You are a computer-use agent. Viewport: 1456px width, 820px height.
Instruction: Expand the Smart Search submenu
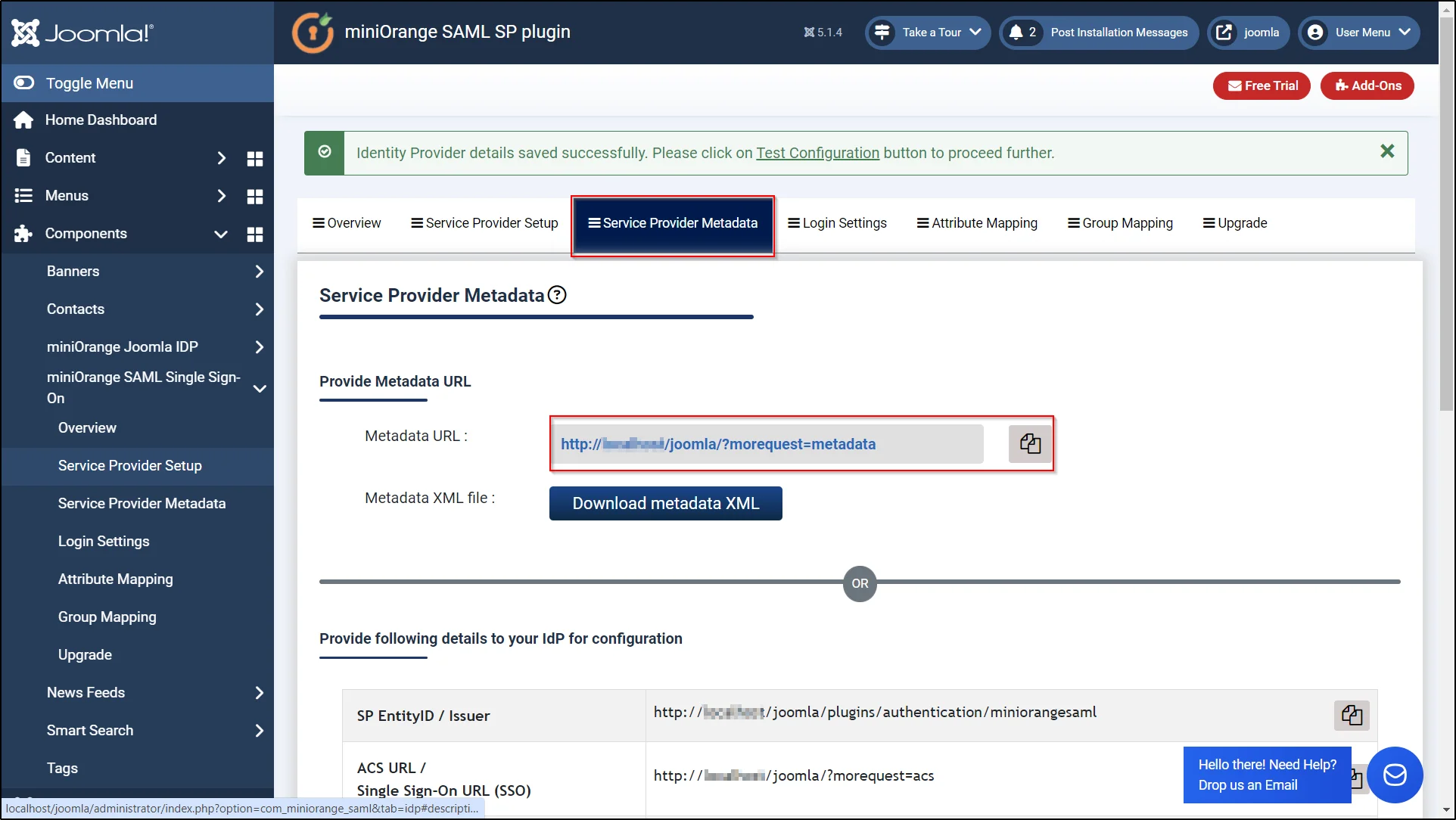[x=259, y=731]
